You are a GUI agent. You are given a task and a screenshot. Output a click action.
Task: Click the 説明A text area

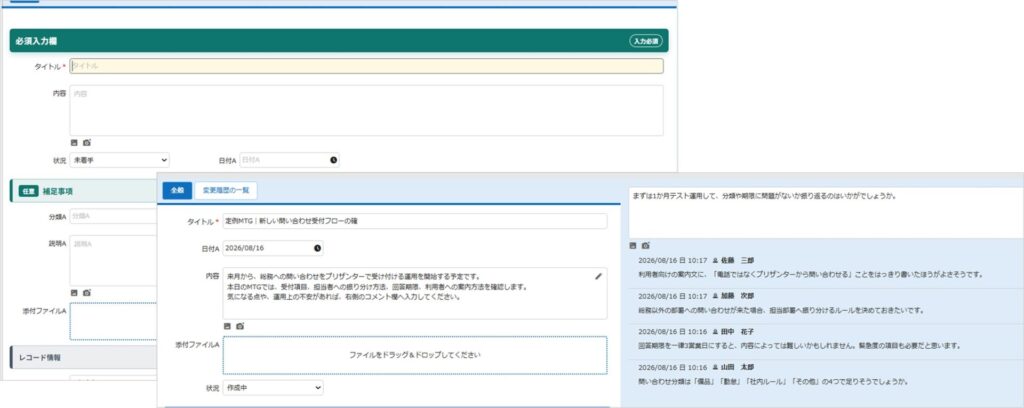114,260
